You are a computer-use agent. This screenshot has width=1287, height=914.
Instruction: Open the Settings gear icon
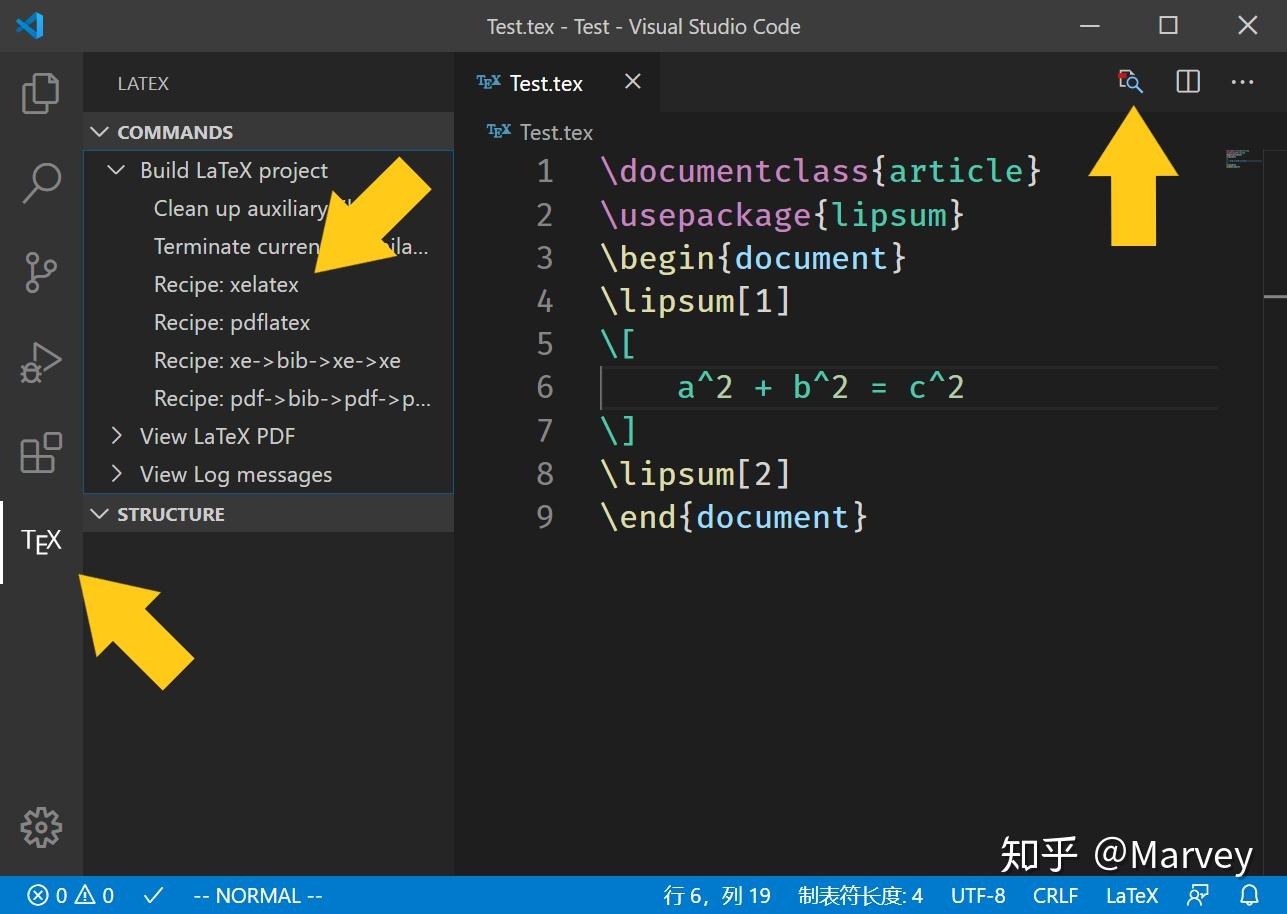(40, 827)
